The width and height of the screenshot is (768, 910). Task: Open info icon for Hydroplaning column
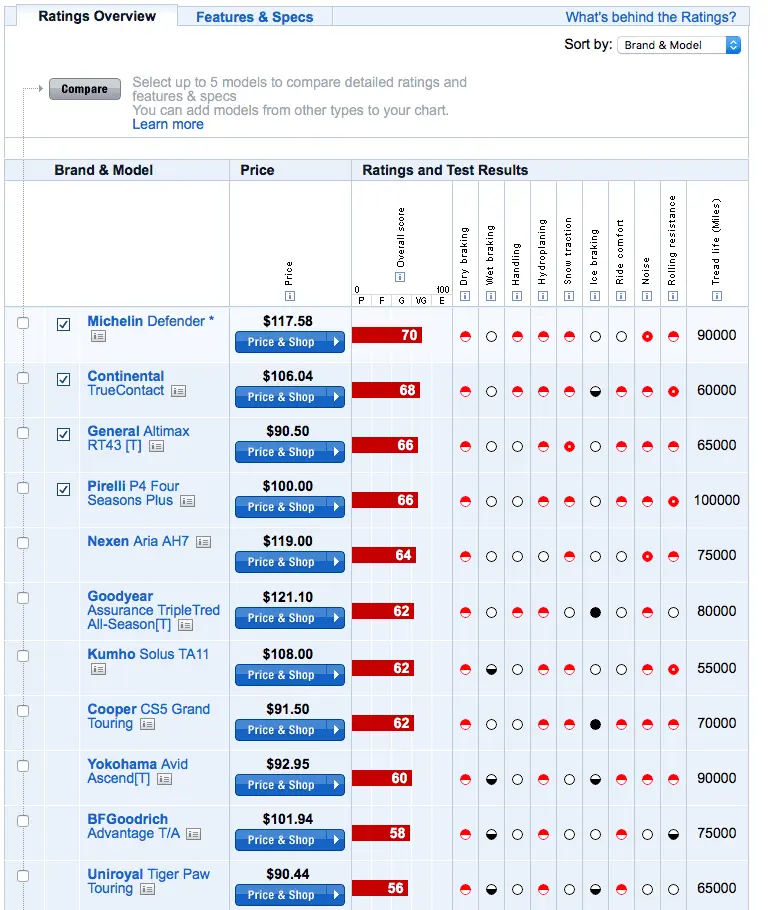click(x=543, y=296)
